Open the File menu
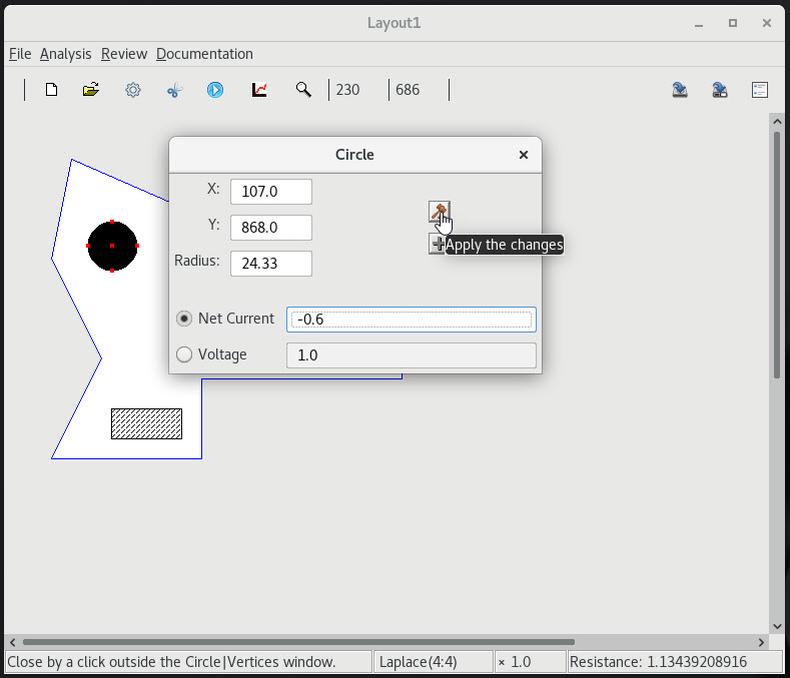This screenshot has height=678, width=790. coord(20,54)
